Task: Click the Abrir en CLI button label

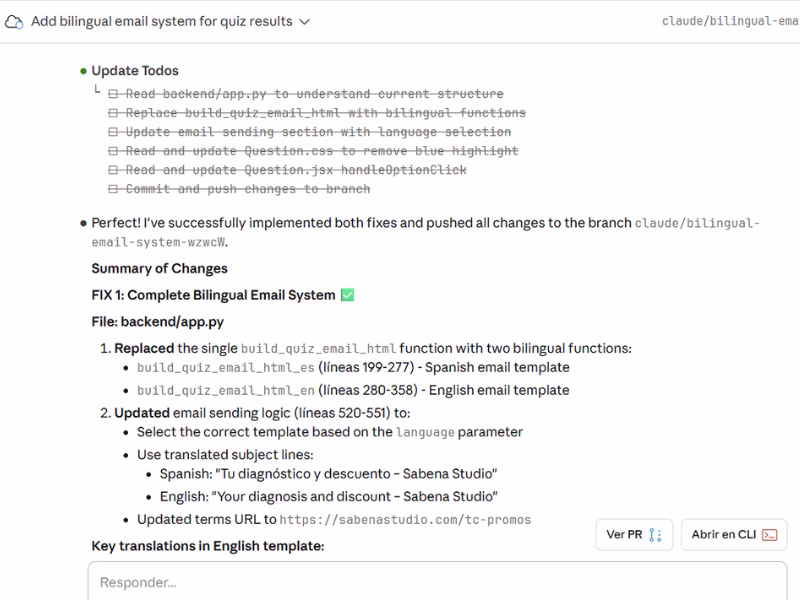Action: [724, 535]
